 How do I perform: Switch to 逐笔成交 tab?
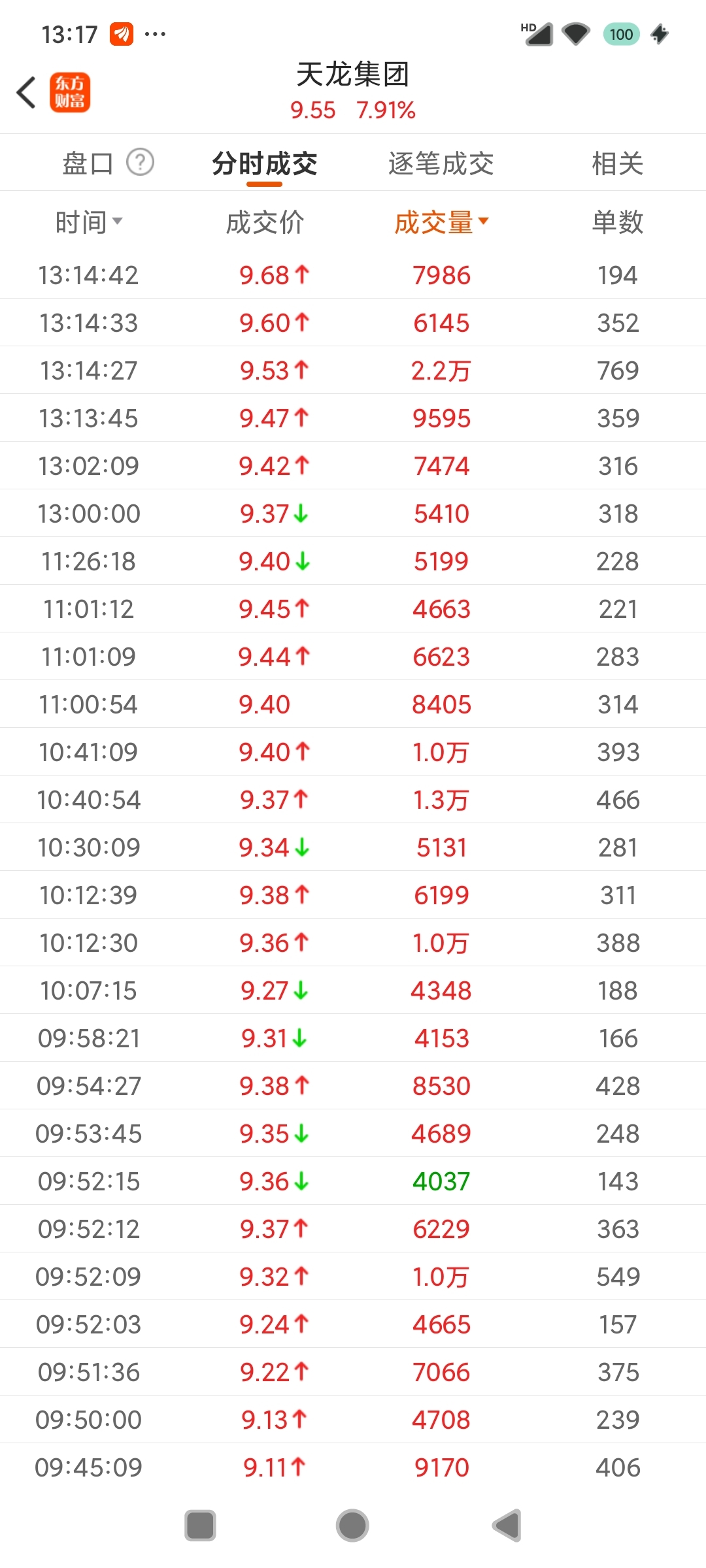pos(441,163)
